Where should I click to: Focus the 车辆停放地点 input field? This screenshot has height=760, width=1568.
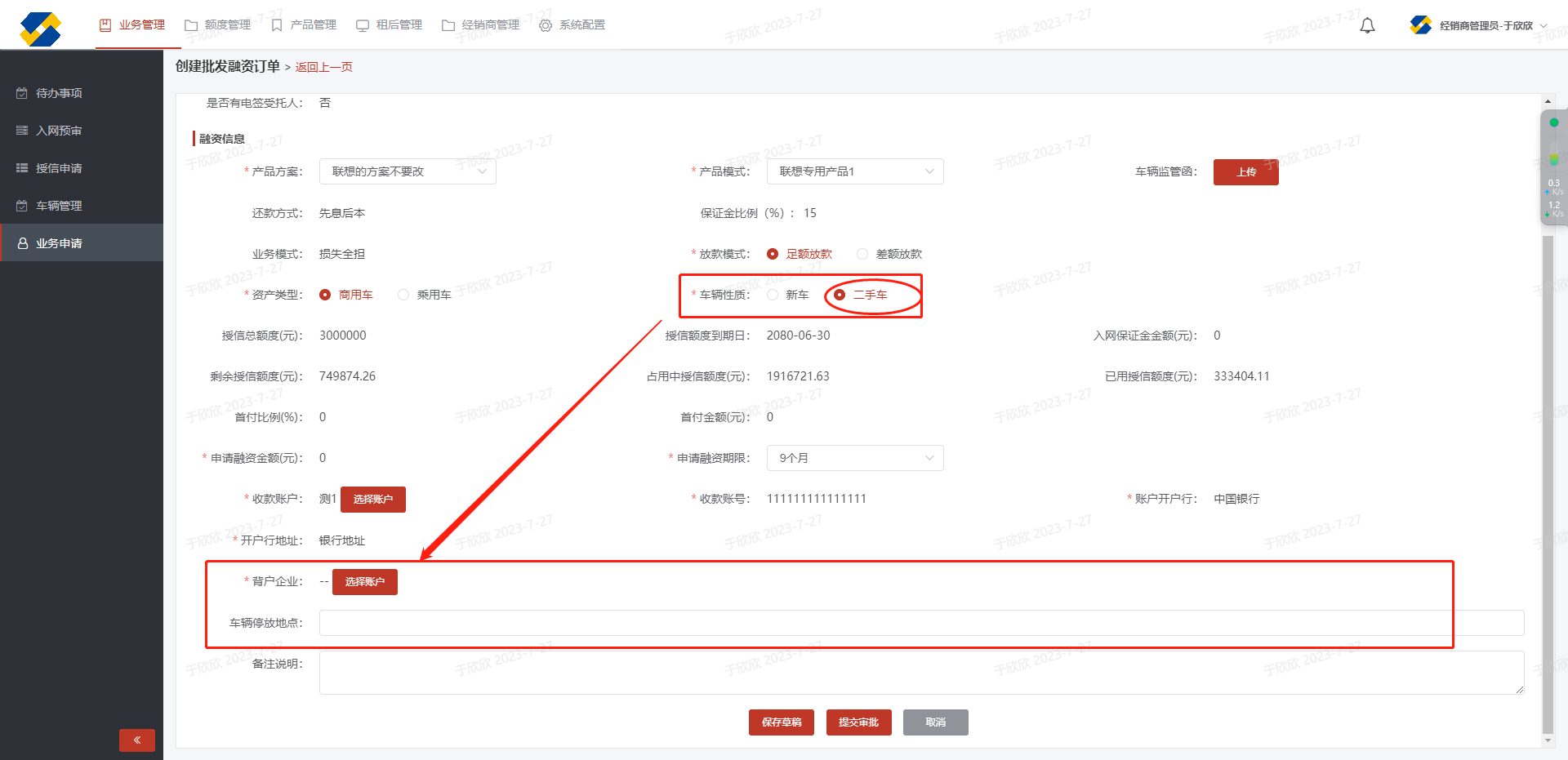pyautogui.click(x=921, y=623)
